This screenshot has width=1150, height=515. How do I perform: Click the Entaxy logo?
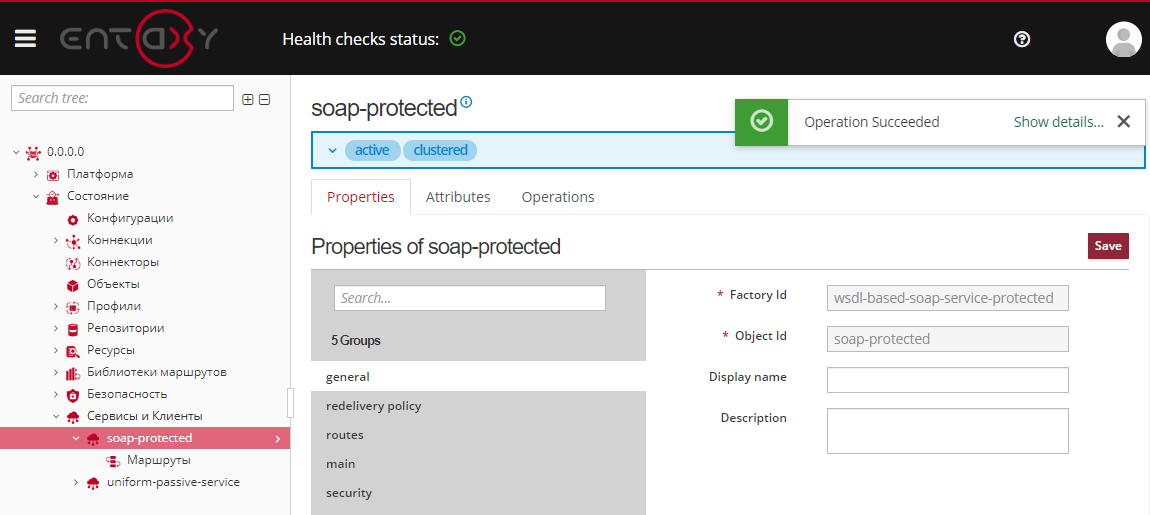point(139,39)
